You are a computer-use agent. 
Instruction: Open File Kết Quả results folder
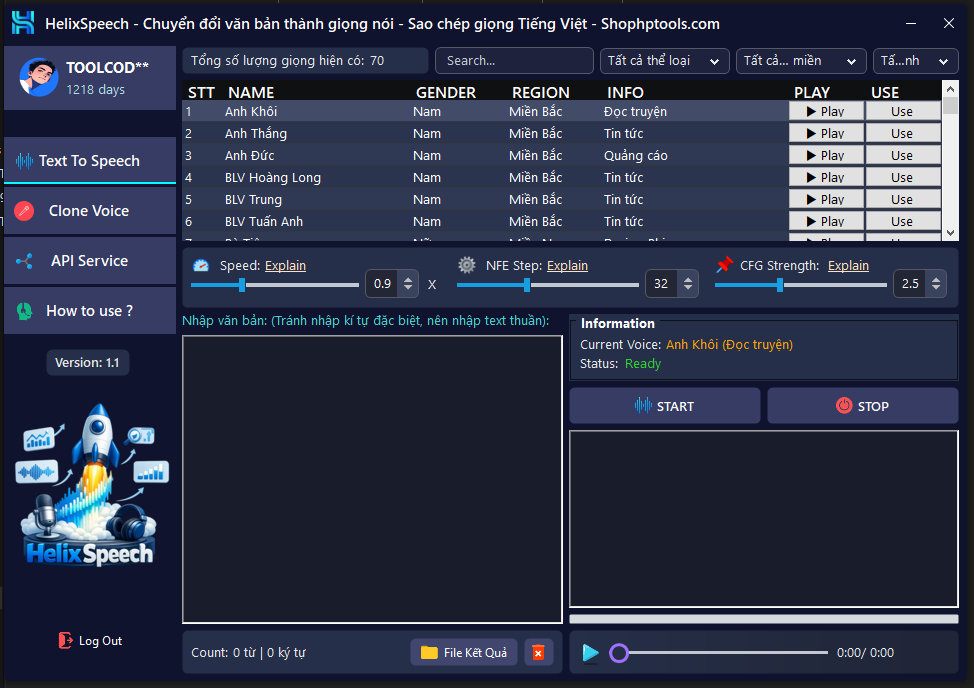[464, 653]
